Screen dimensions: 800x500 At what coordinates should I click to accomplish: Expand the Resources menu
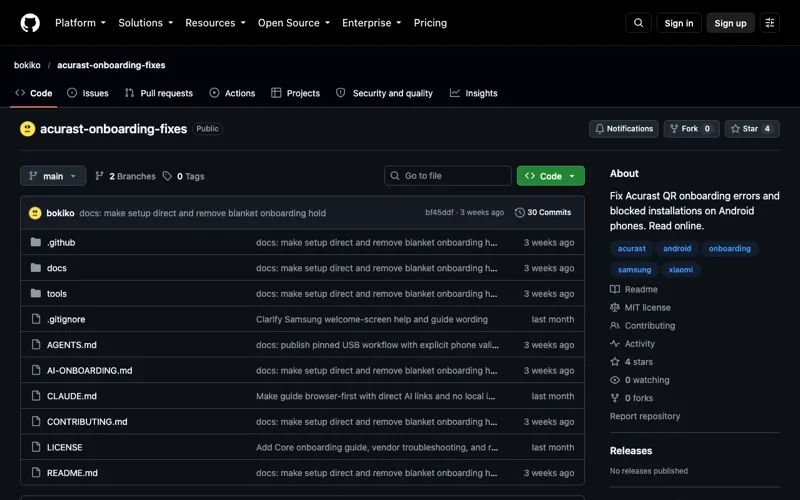(215, 23)
